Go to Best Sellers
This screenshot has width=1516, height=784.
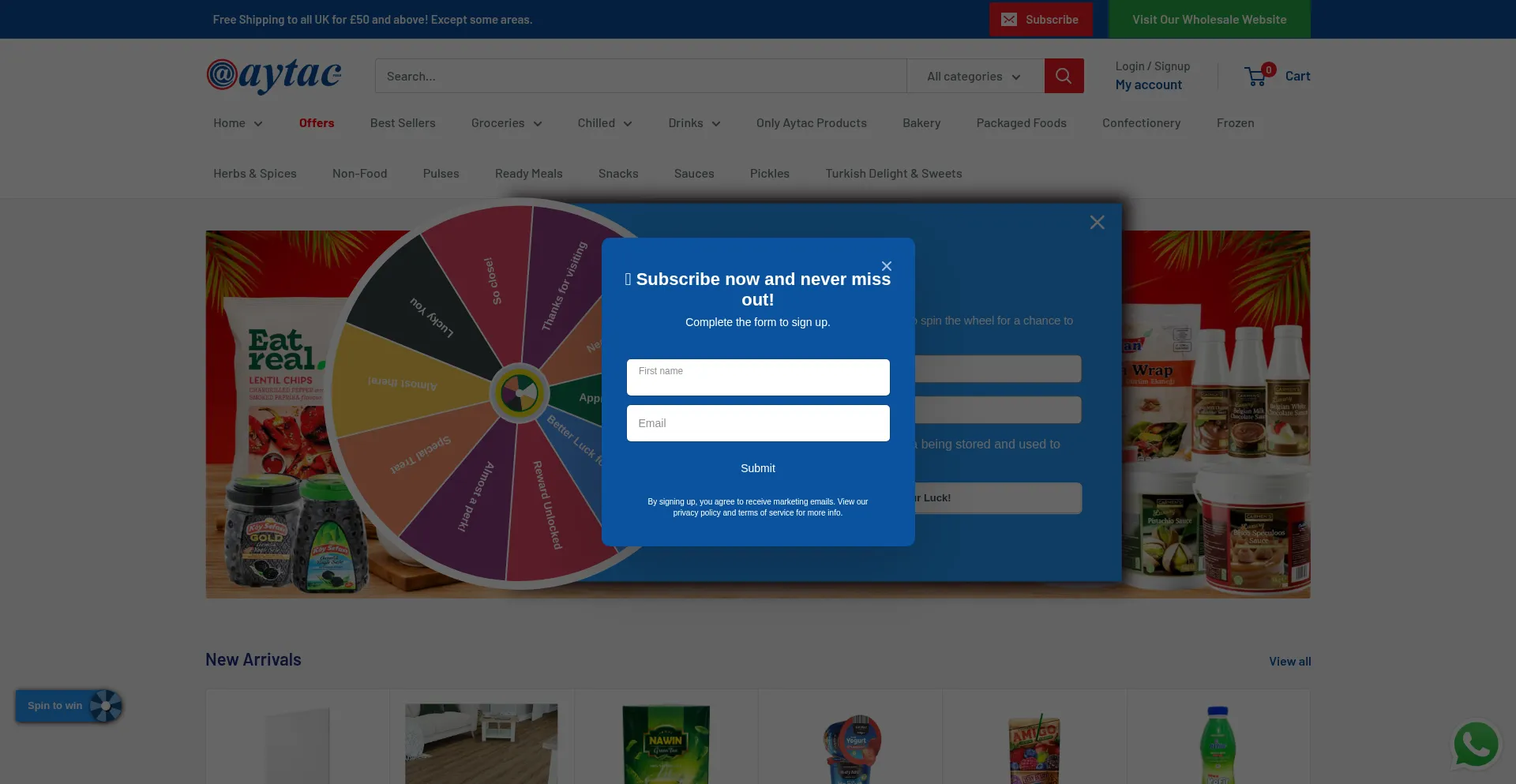[403, 123]
